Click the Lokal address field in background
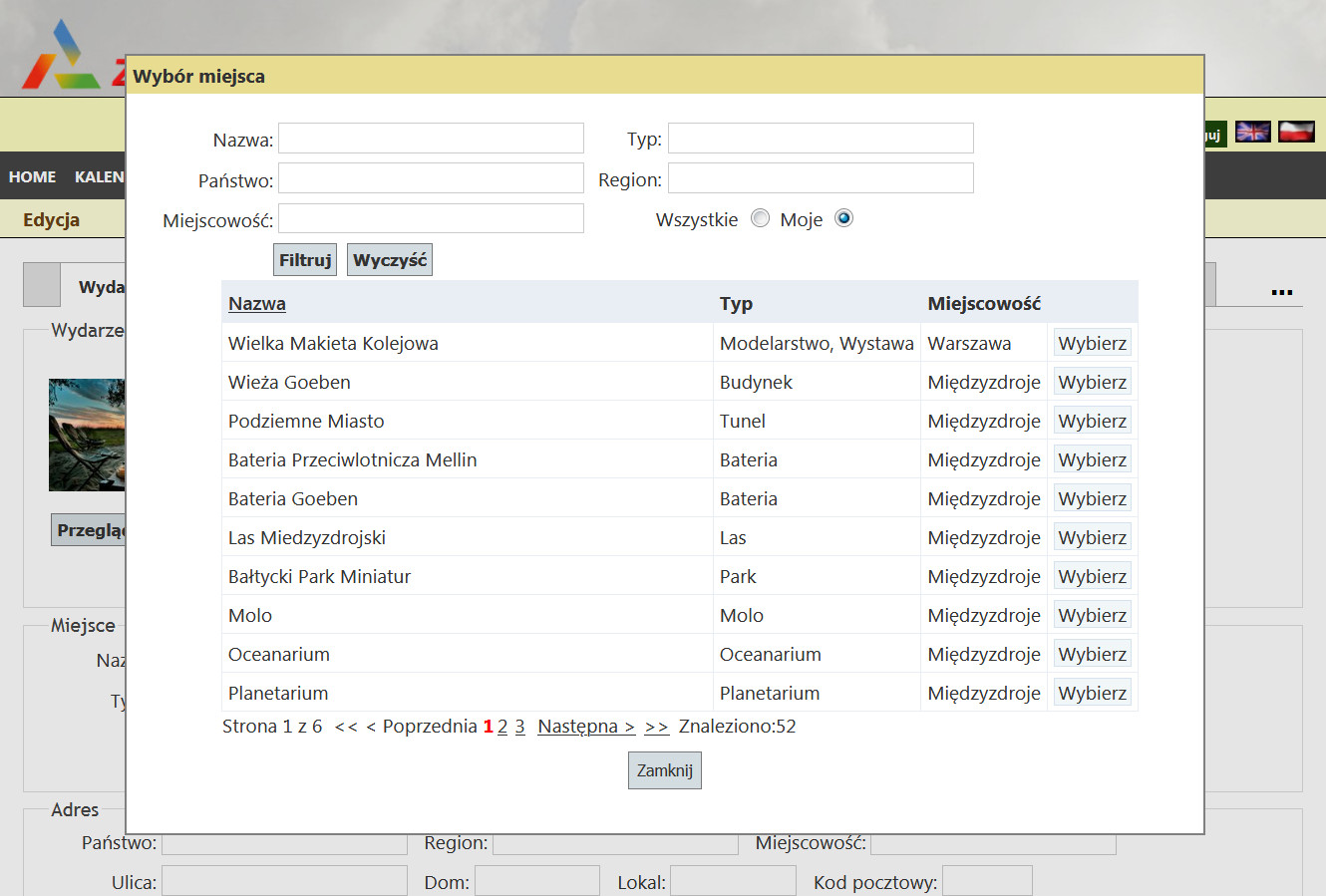1326x896 pixels. click(x=733, y=881)
